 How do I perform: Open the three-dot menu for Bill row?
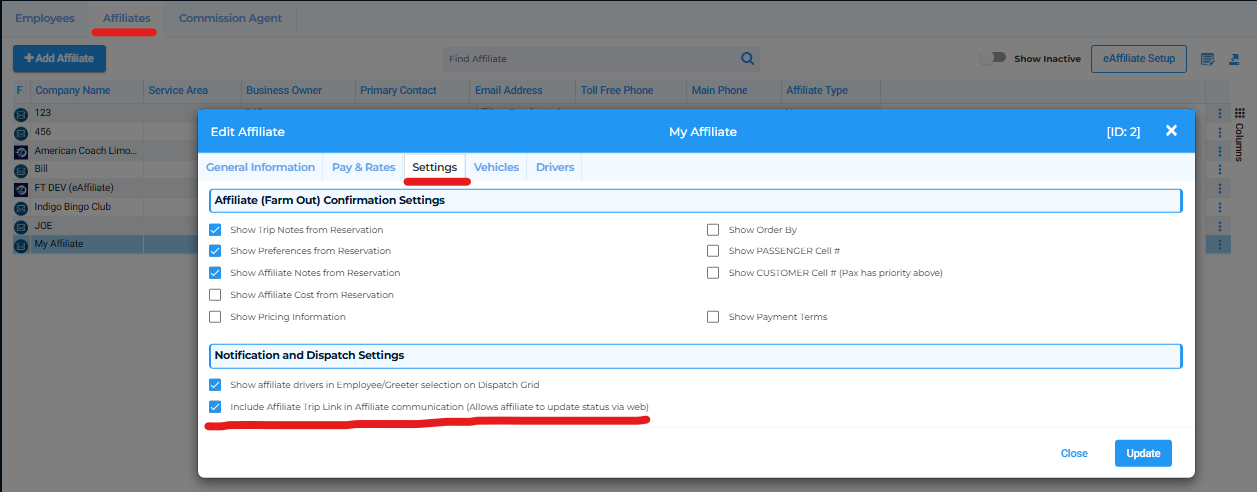[x=1220, y=170]
